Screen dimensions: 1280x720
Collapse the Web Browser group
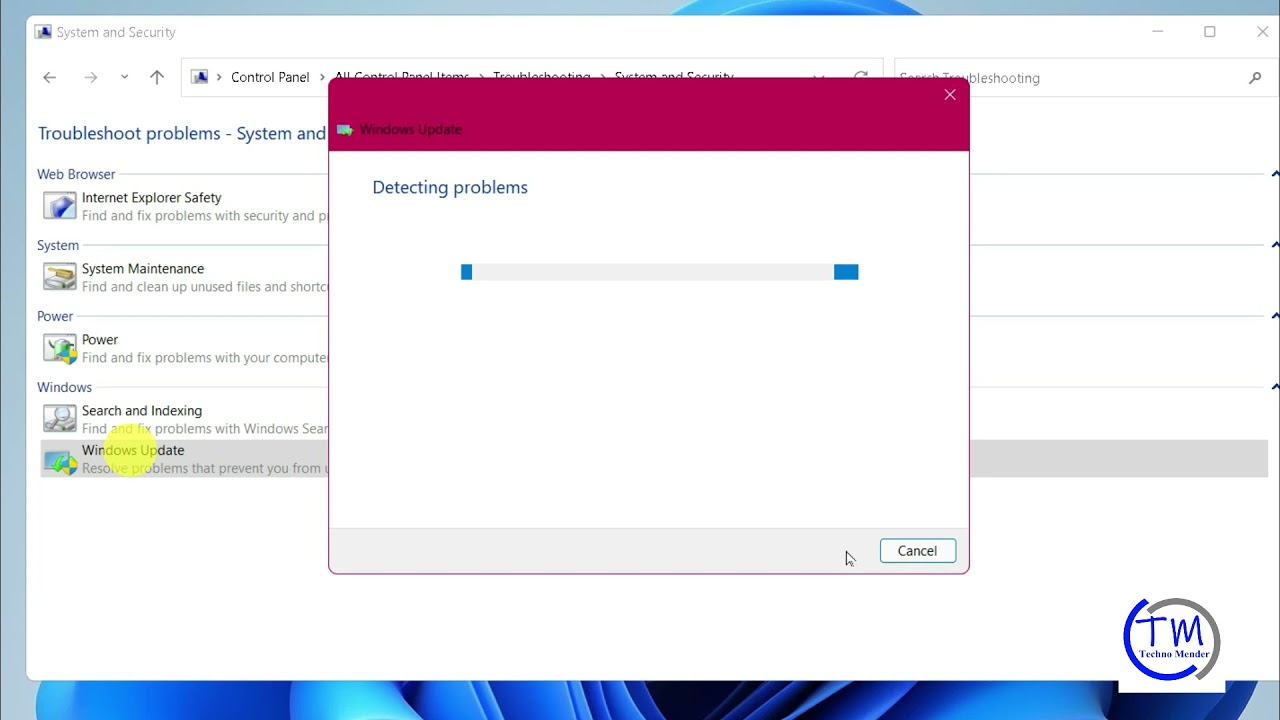pos(1274,174)
